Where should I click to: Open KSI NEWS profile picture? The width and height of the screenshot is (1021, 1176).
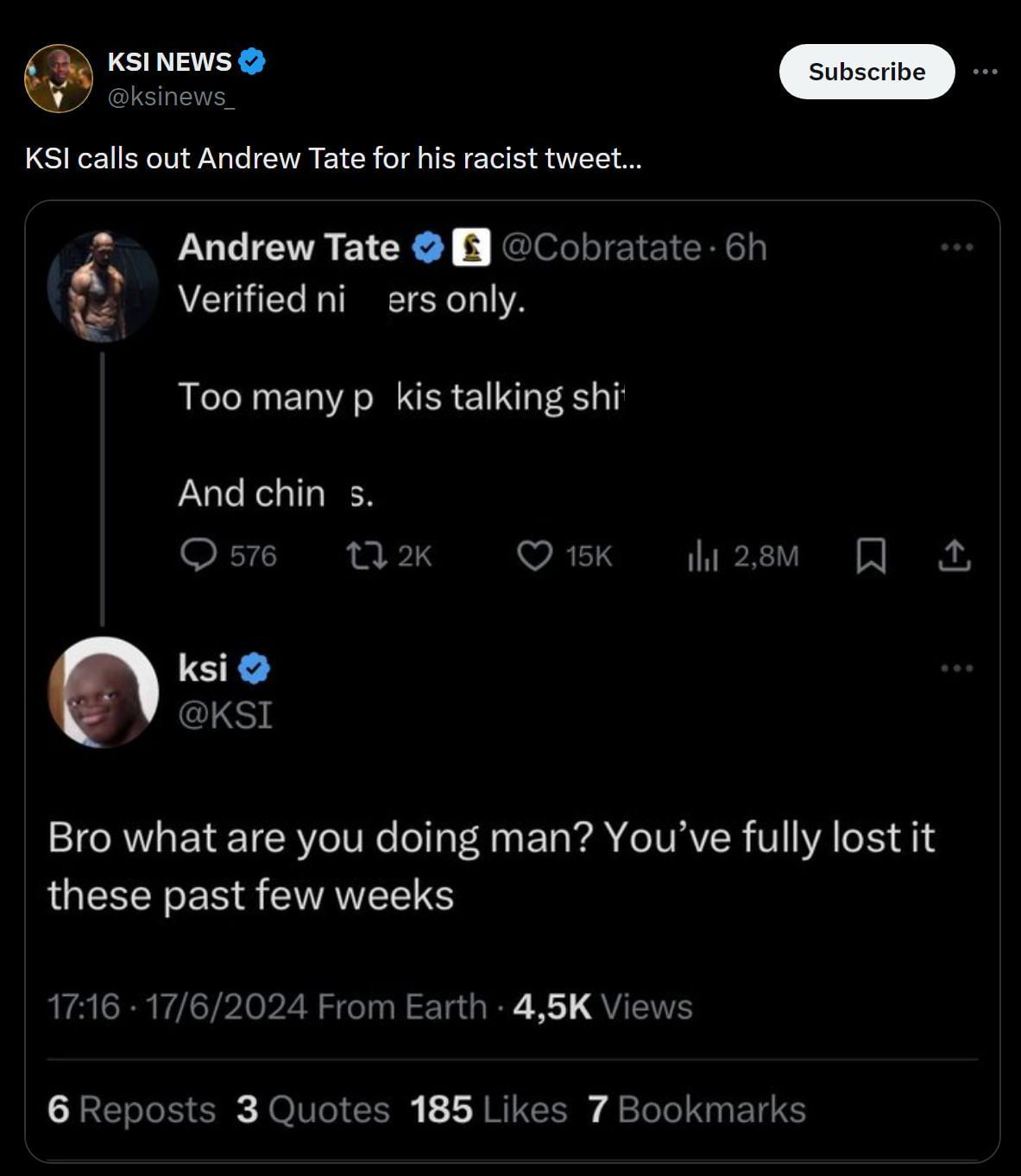coord(59,79)
